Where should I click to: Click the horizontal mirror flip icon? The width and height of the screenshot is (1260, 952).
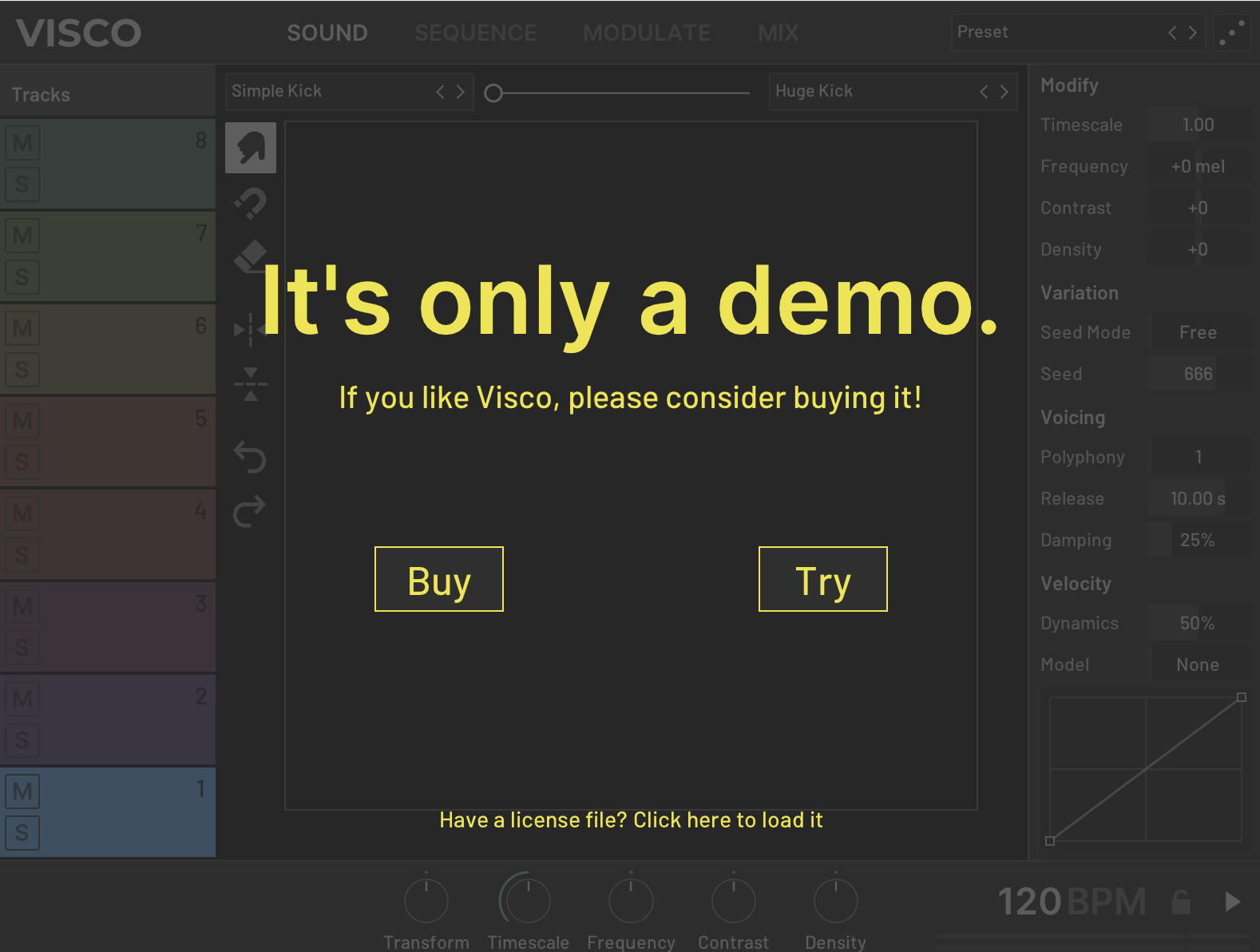tap(251, 329)
